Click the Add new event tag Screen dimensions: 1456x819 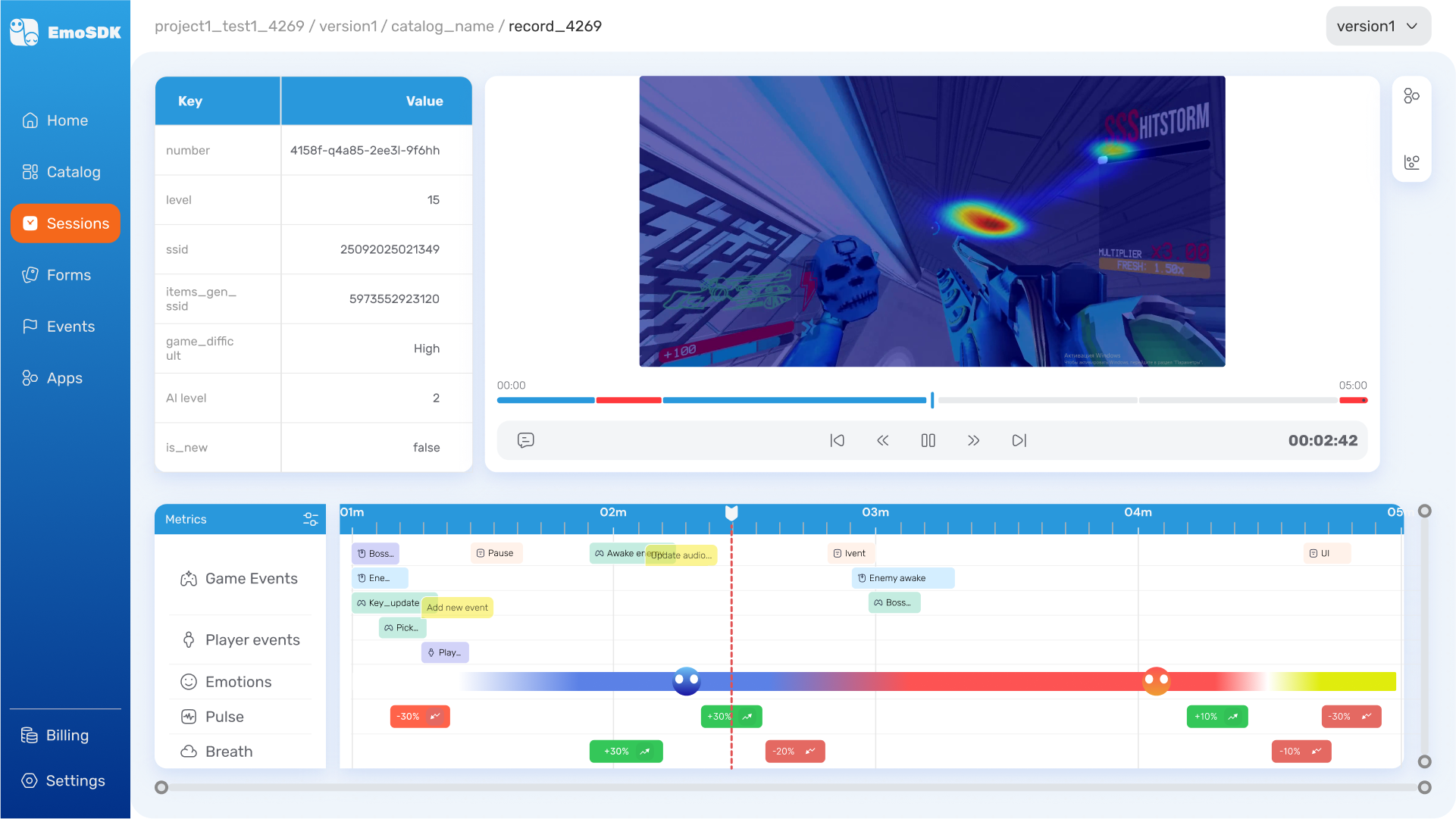(x=457, y=608)
